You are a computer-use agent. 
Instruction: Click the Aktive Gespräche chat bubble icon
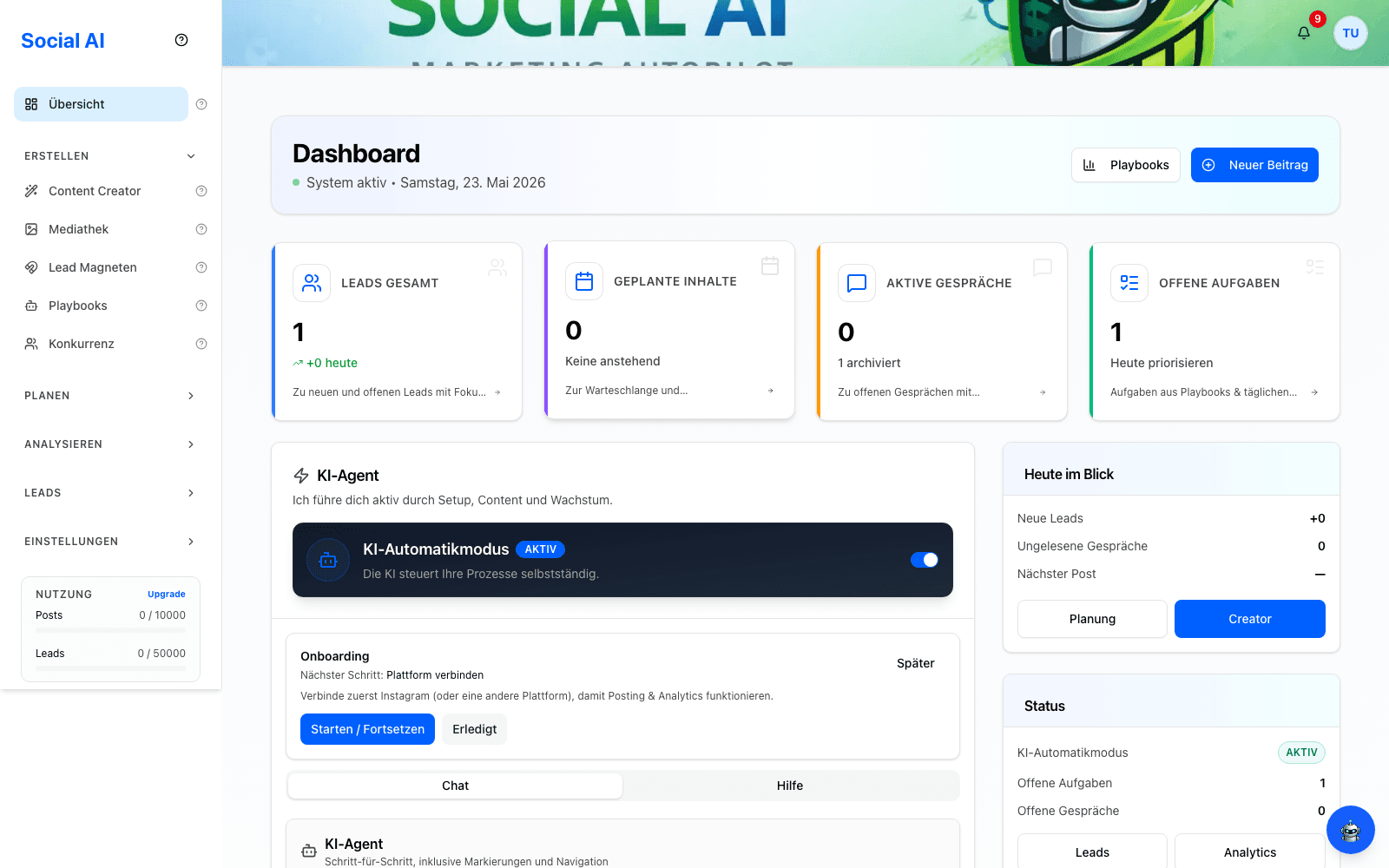(x=857, y=283)
